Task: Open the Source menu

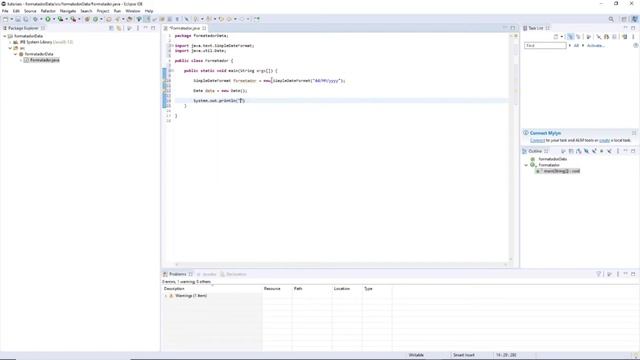Action: [30, 11]
